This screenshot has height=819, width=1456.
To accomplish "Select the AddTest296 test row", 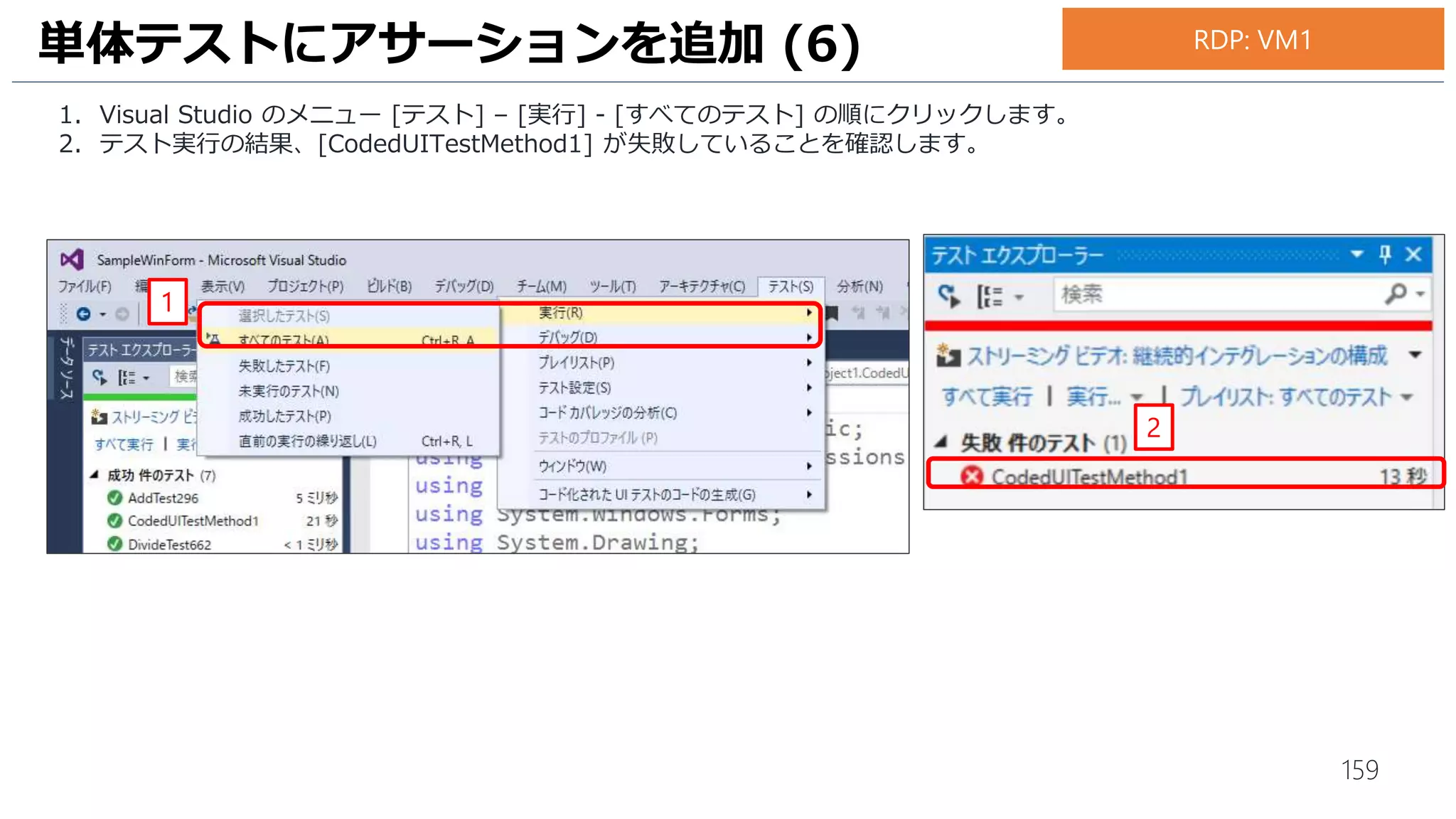I will pos(223,498).
